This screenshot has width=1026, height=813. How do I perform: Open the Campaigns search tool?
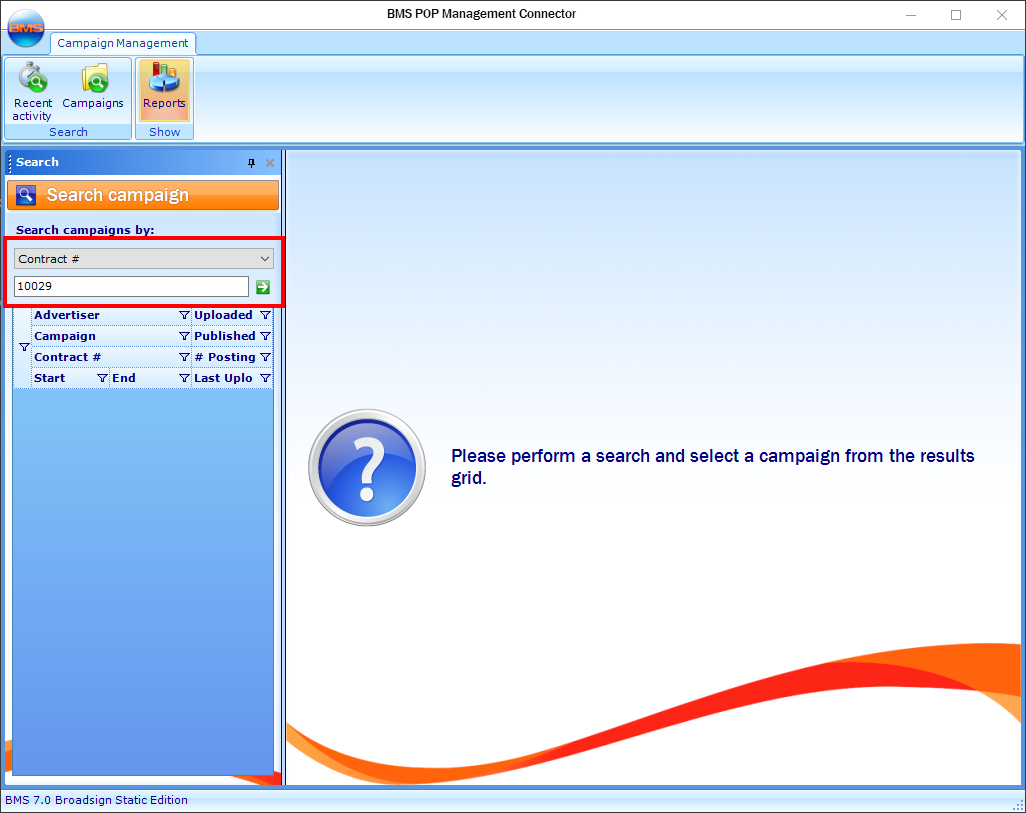[93, 85]
